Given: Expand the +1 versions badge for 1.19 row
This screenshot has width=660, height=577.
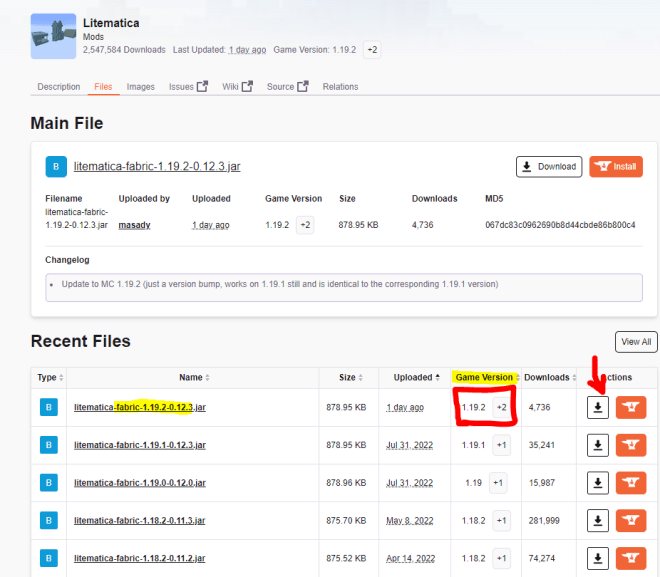Looking at the screenshot, I should pos(498,483).
